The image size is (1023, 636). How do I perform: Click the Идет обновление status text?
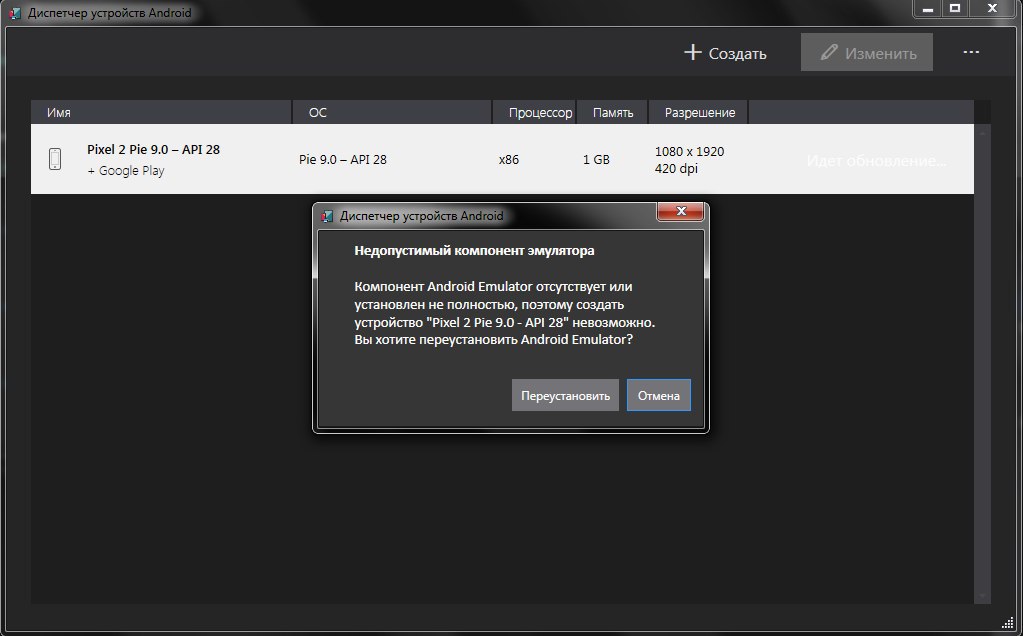coord(876,160)
